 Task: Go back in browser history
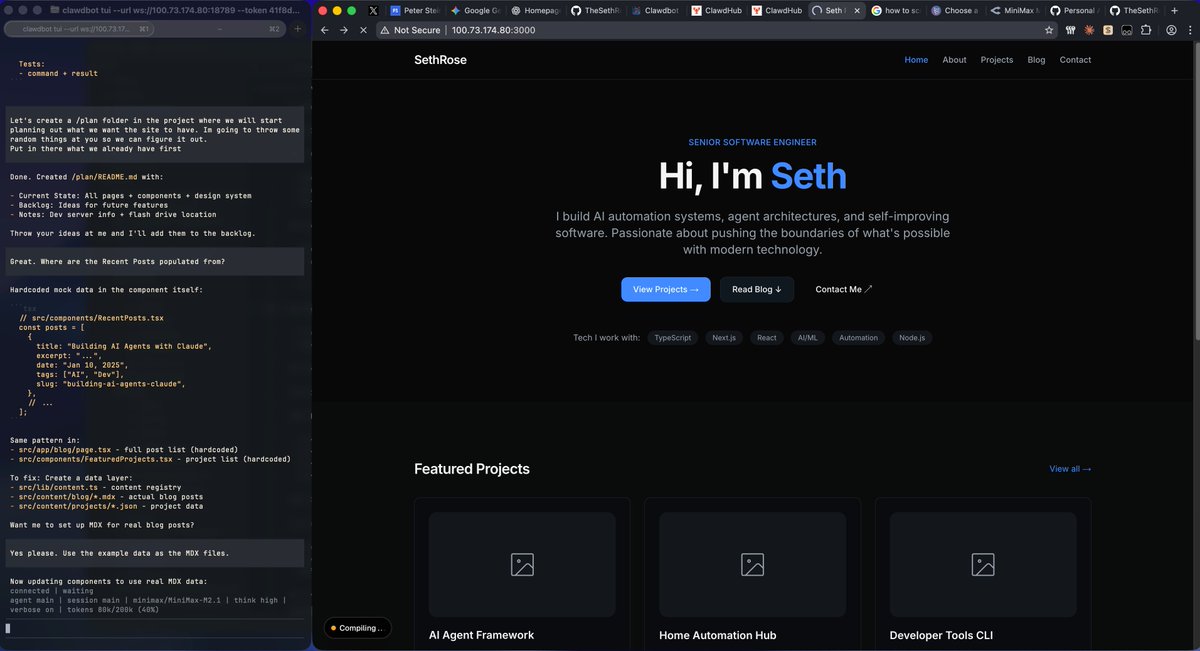click(325, 30)
